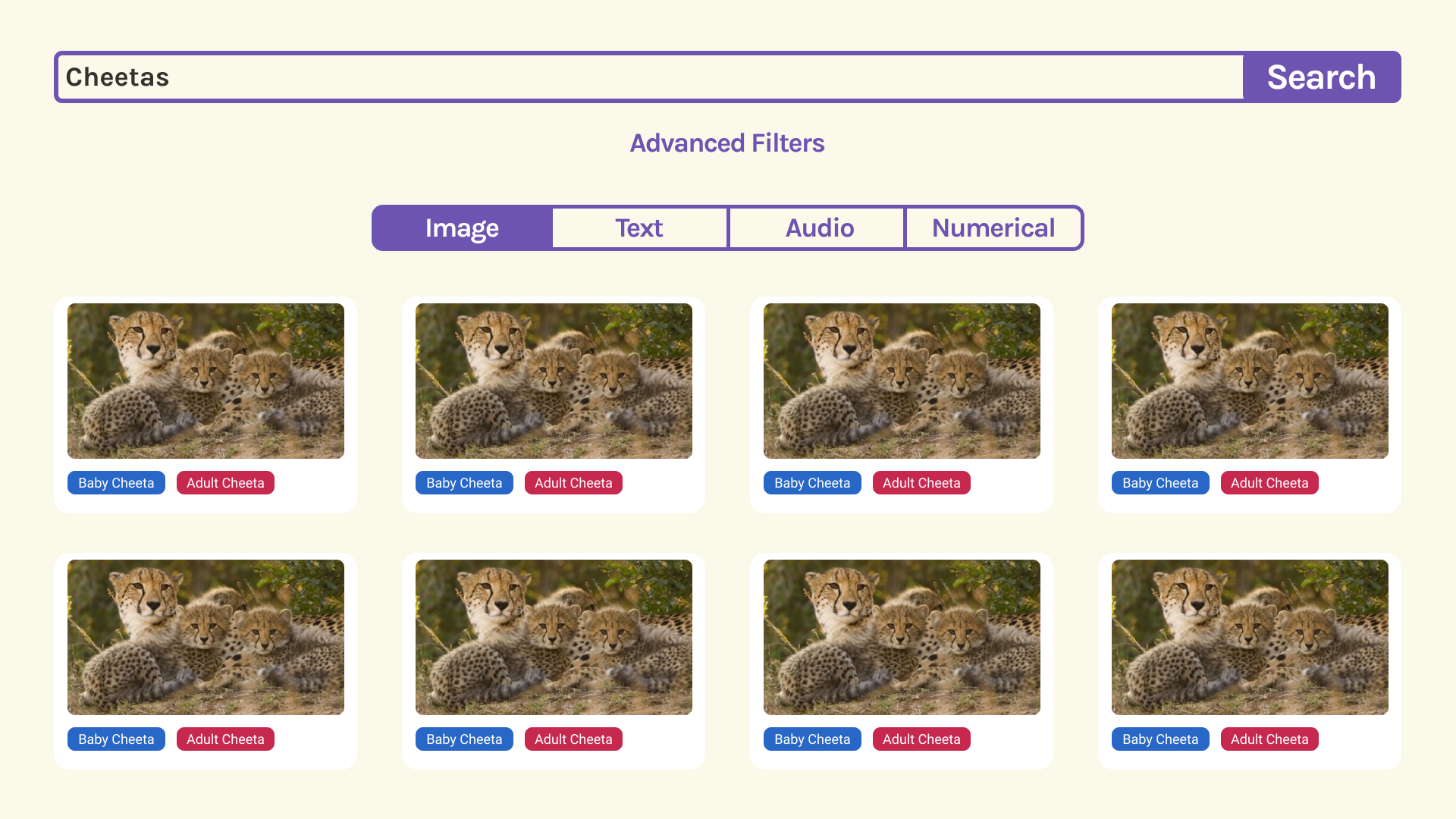1456x819 pixels.
Task: Switch to the Text tab
Action: [x=639, y=228]
